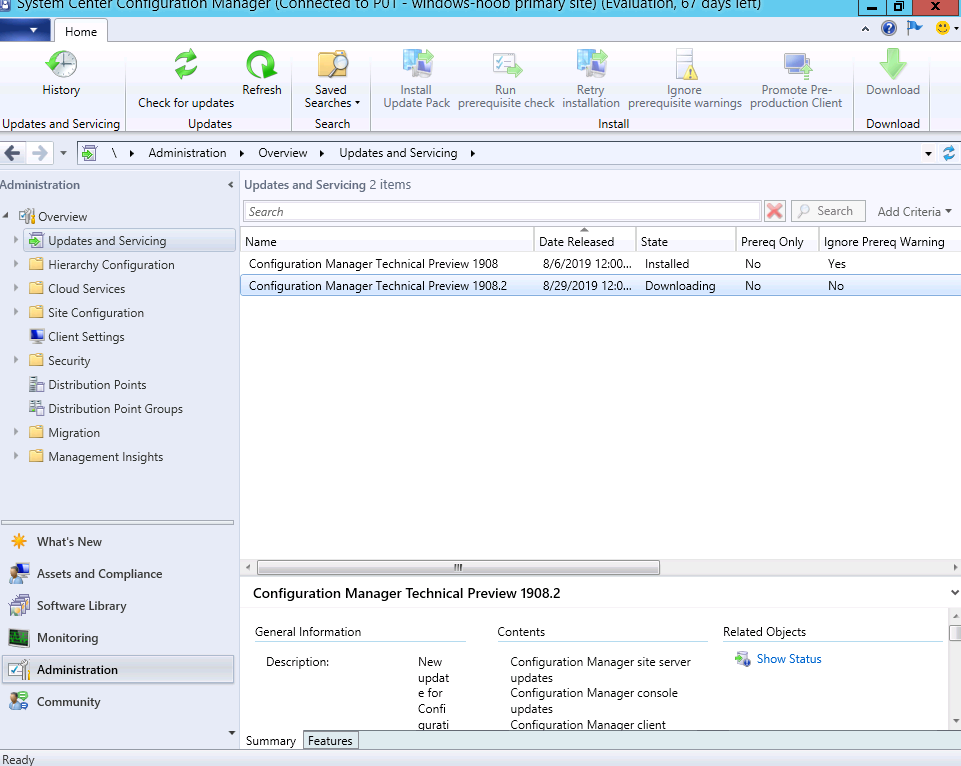Click Updates and Servicing breadcrumb
Image resolution: width=961 pixels, height=766 pixels.
click(398, 153)
